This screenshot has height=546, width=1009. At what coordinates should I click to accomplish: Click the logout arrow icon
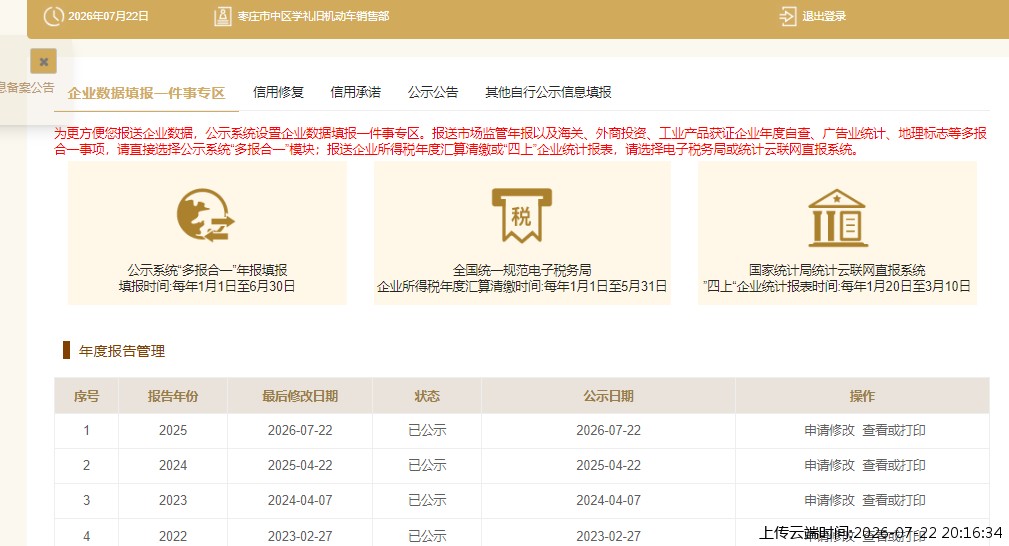[788, 16]
